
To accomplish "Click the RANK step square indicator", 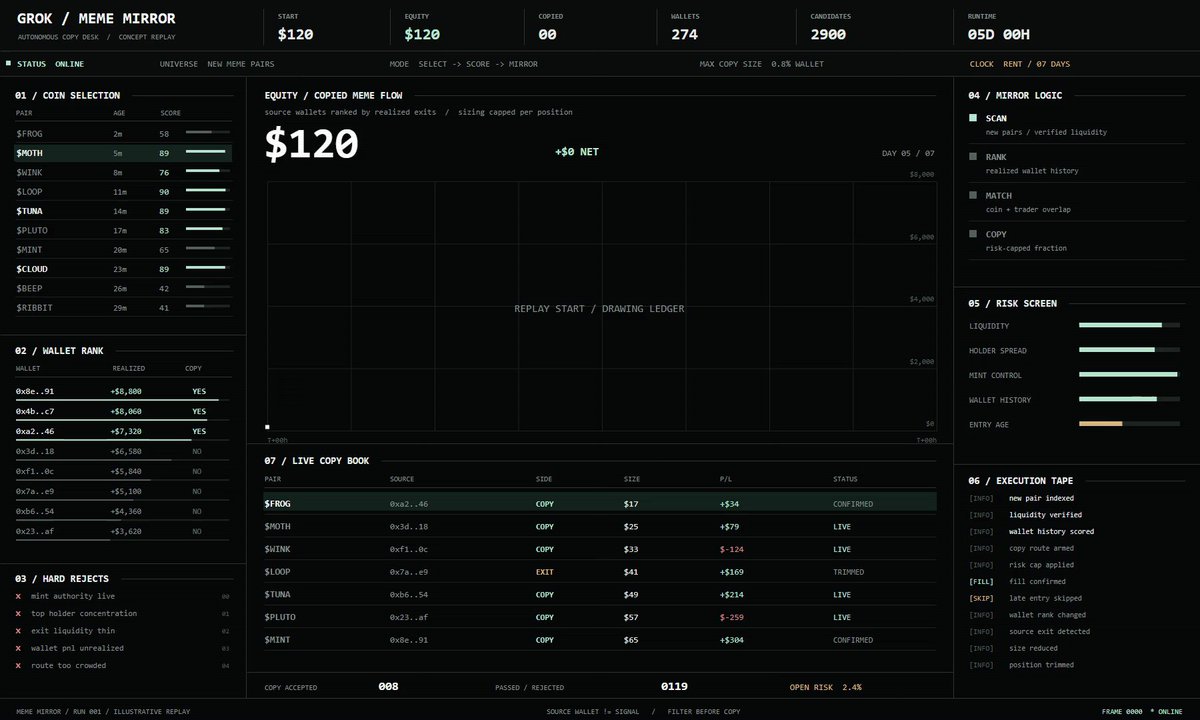I will pos(973,157).
